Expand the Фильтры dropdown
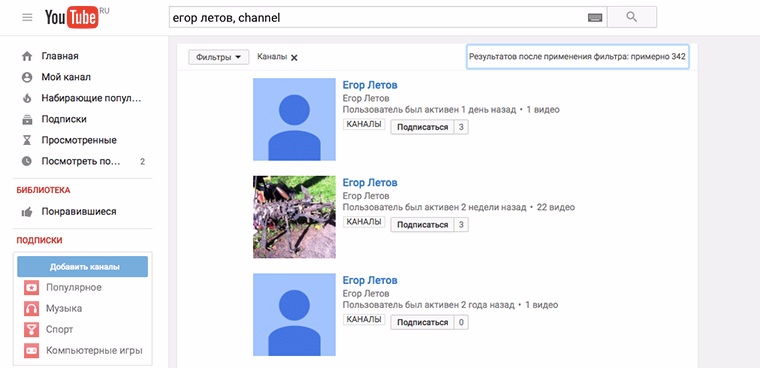 tap(219, 57)
